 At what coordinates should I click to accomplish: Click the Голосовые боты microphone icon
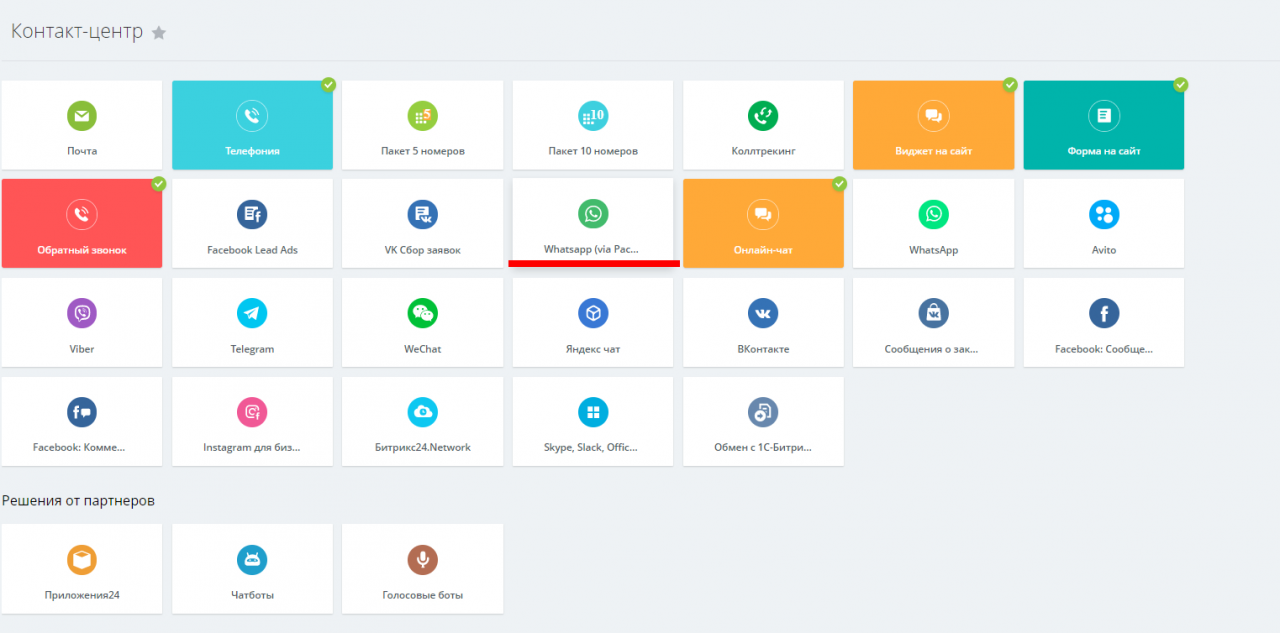[423, 560]
